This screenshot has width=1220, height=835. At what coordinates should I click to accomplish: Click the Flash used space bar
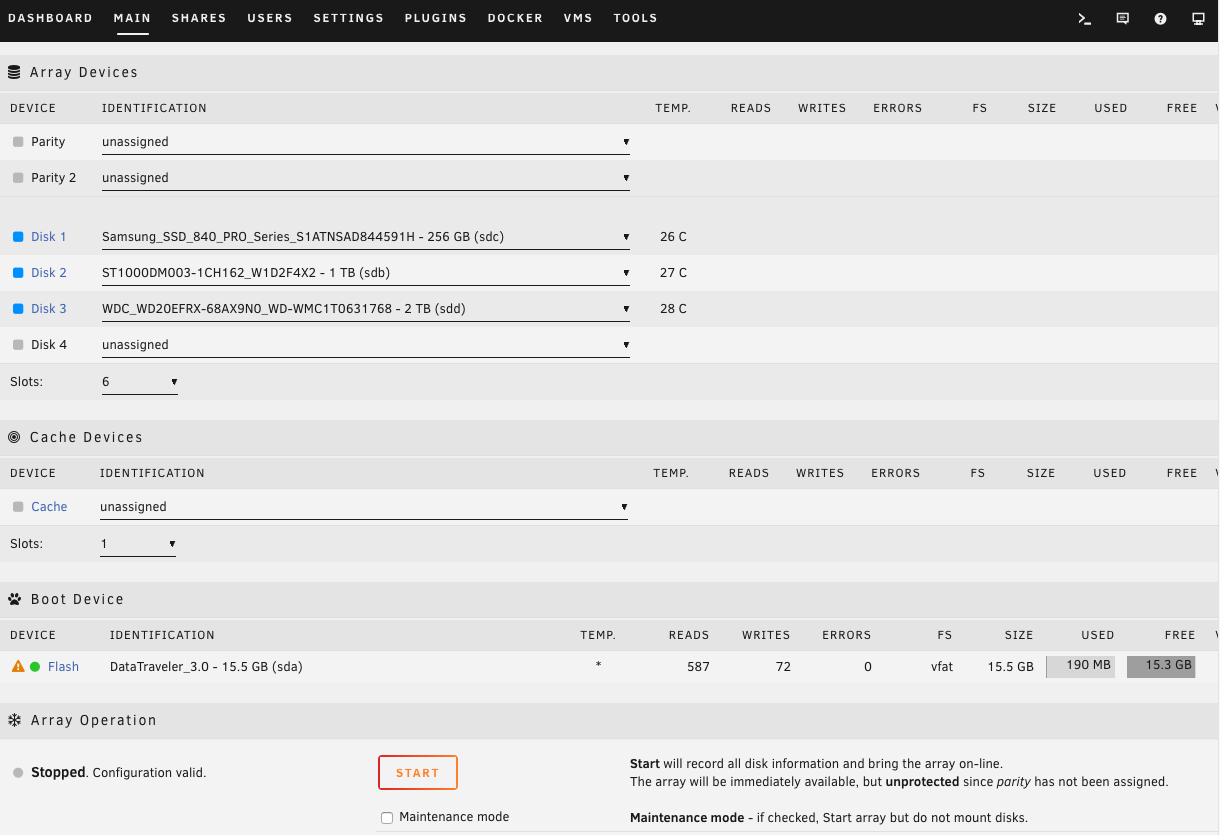click(x=1080, y=666)
